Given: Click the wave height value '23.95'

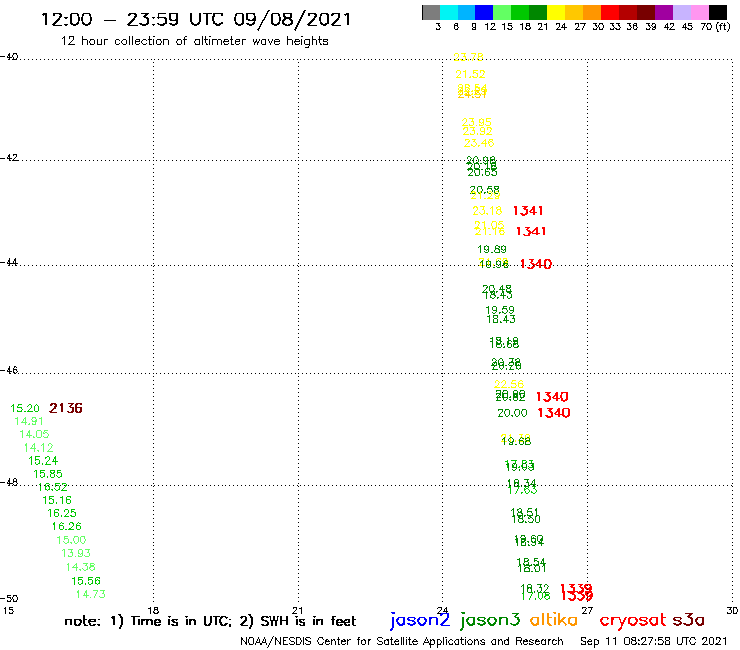Looking at the screenshot, I should pos(477,122).
